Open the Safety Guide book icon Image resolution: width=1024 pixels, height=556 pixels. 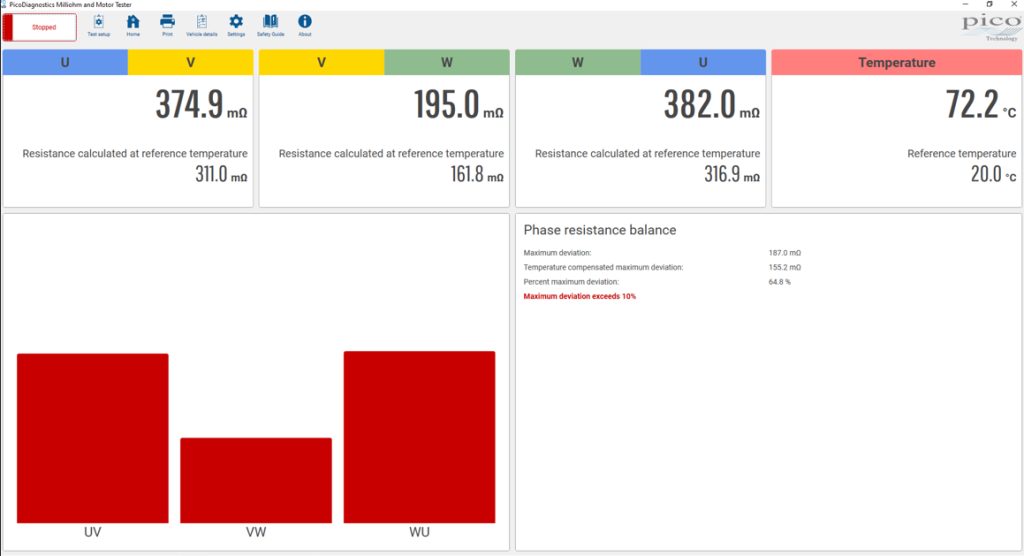point(270,26)
